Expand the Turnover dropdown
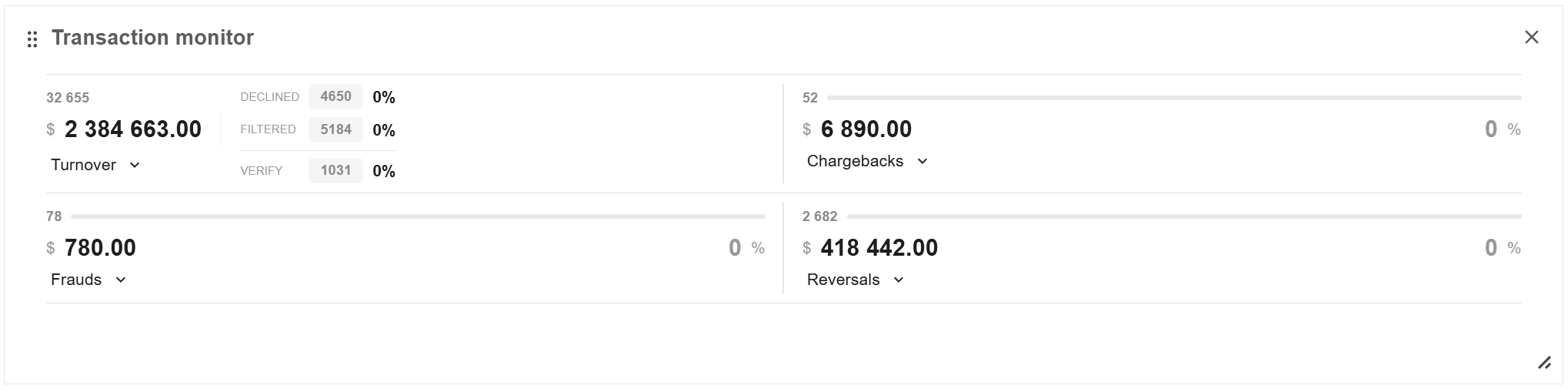Viewport: 1568px width, 389px height. [135, 165]
